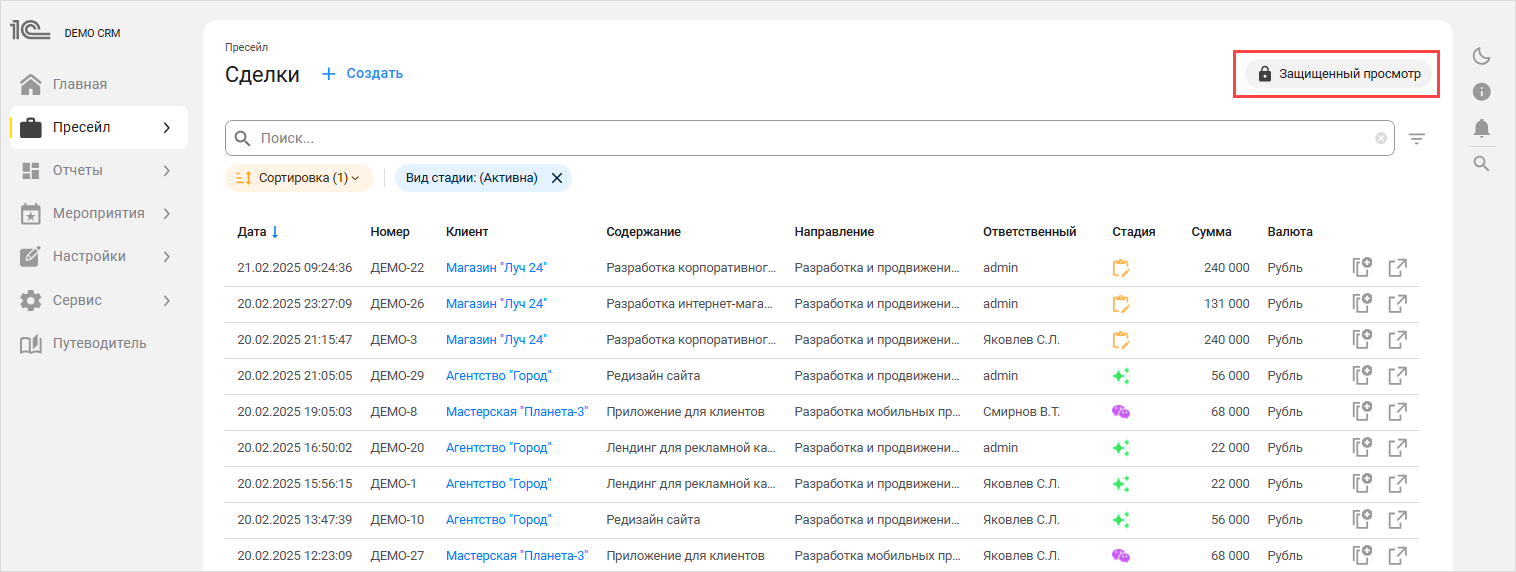
Task: Copy deal ДЕМО-8 using duplicate icon
Action: [x=1362, y=412]
